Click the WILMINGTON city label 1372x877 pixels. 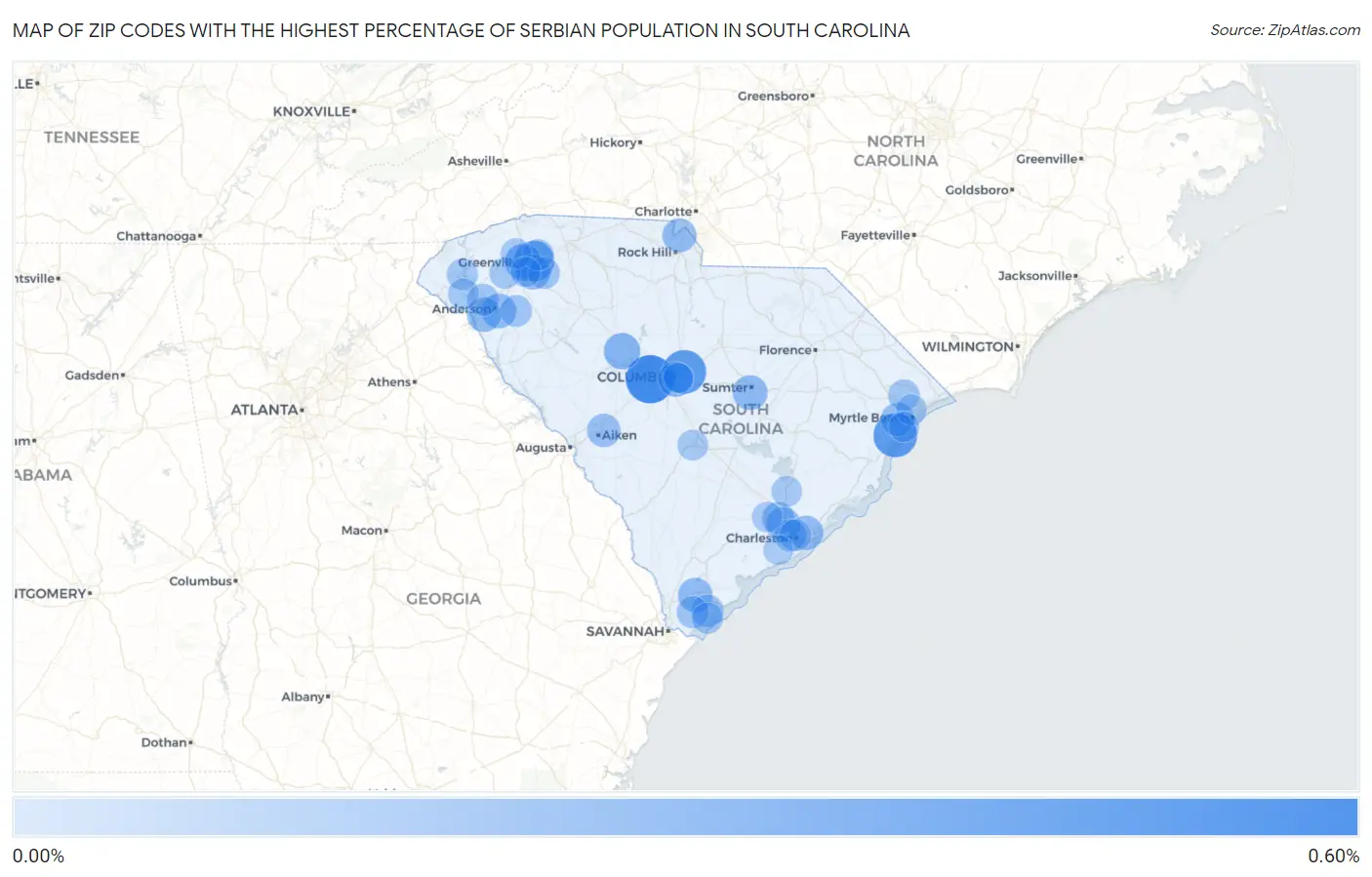pyautogui.click(x=971, y=346)
